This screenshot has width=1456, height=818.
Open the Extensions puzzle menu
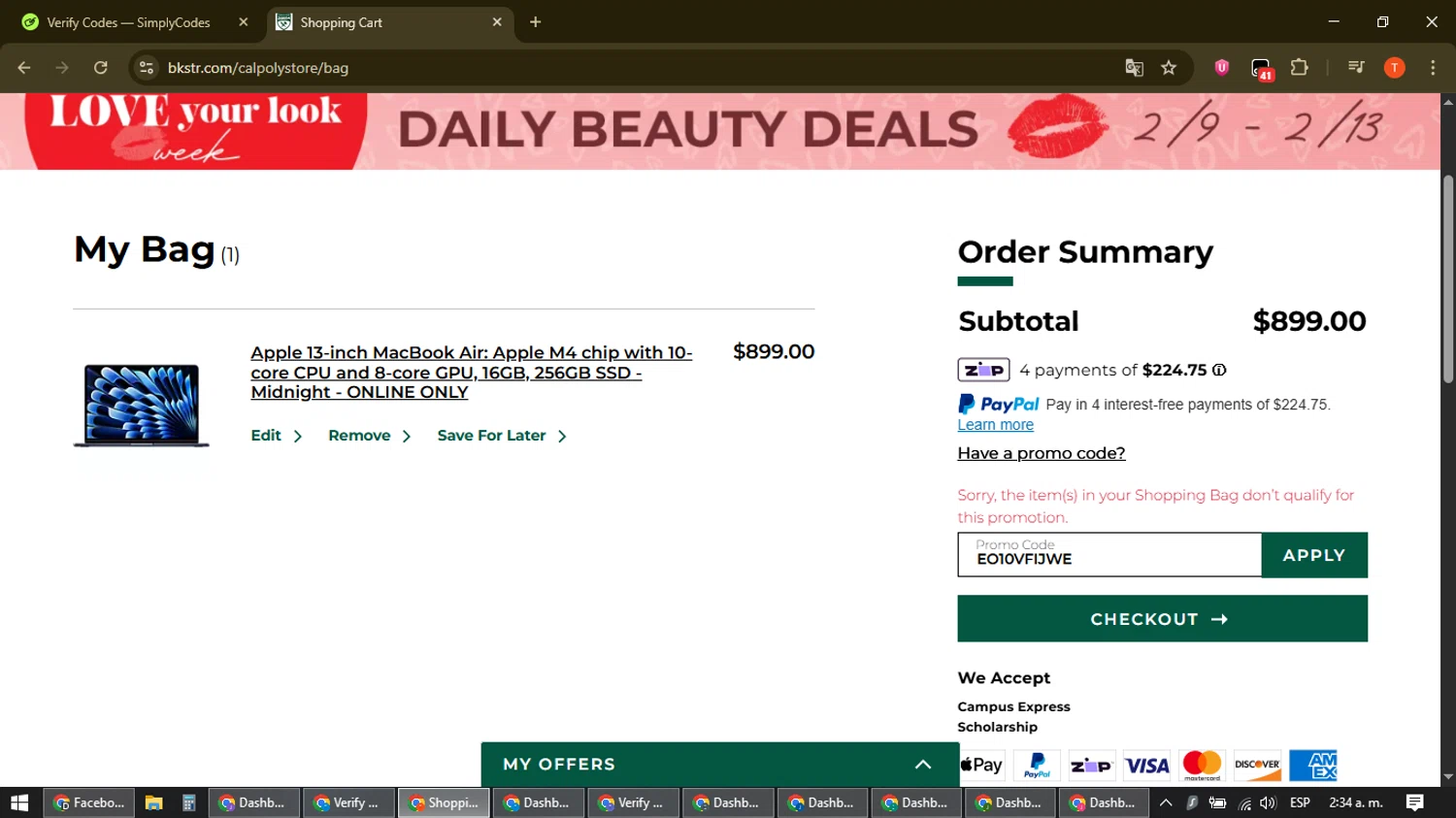[x=1299, y=68]
